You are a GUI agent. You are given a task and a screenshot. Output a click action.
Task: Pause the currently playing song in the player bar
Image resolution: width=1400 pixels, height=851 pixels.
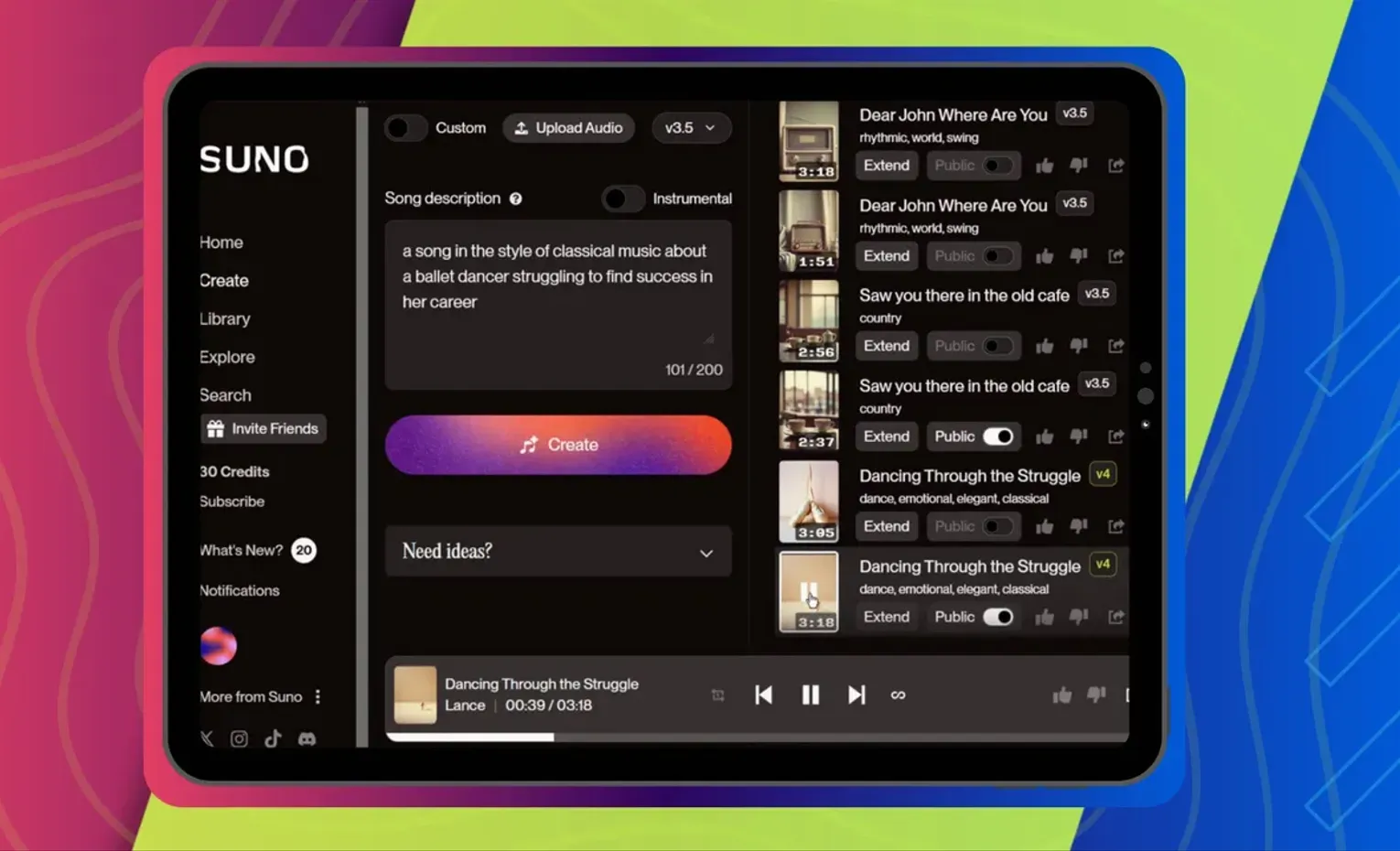(x=811, y=695)
